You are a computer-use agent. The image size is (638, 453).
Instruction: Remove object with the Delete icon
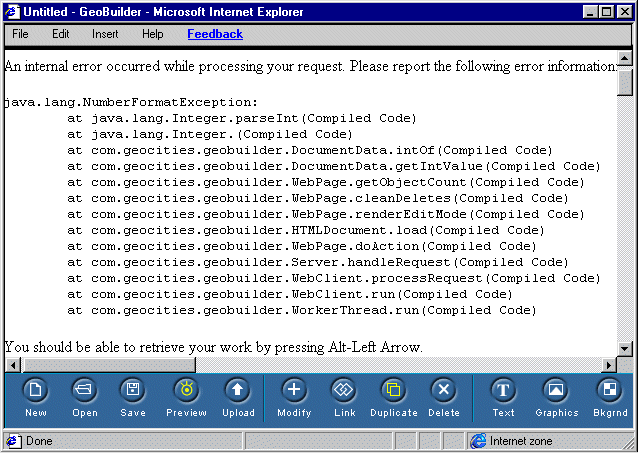click(444, 390)
